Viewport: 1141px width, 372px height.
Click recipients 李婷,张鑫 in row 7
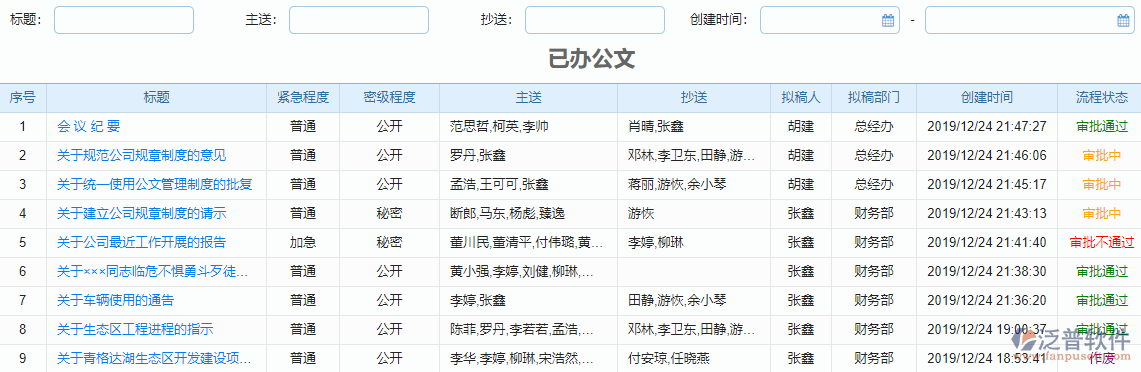click(478, 301)
